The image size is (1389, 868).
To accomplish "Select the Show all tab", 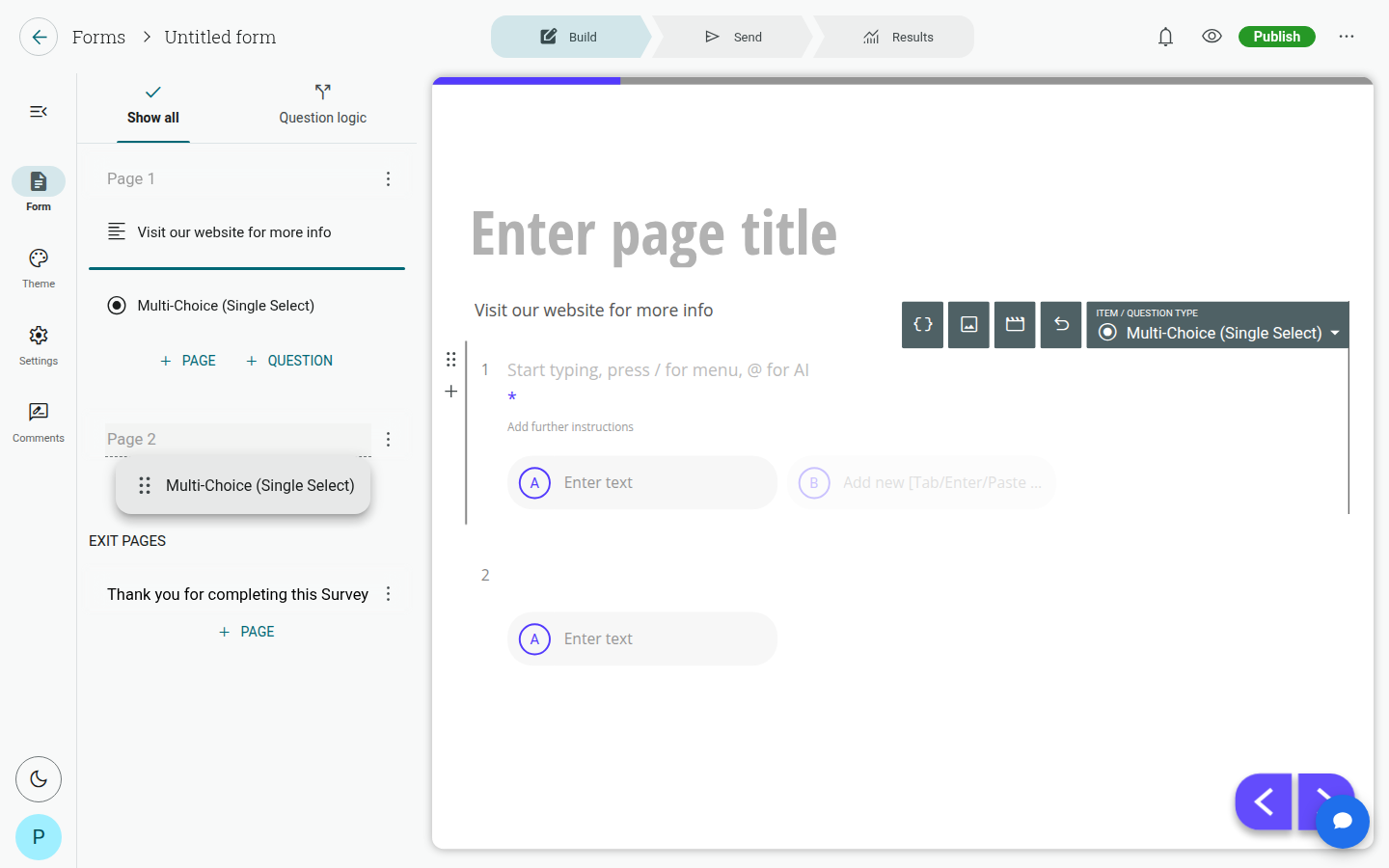I will (x=153, y=105).
